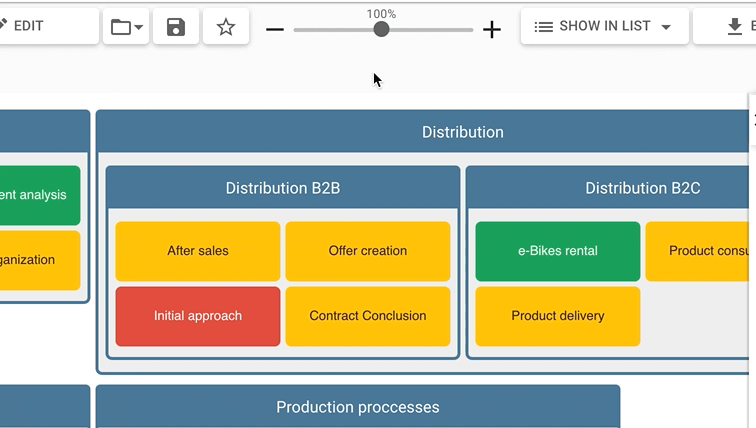Open the Contract Conclusion process
The width and height of the screenshot is (756, 428).
(368, 316)
